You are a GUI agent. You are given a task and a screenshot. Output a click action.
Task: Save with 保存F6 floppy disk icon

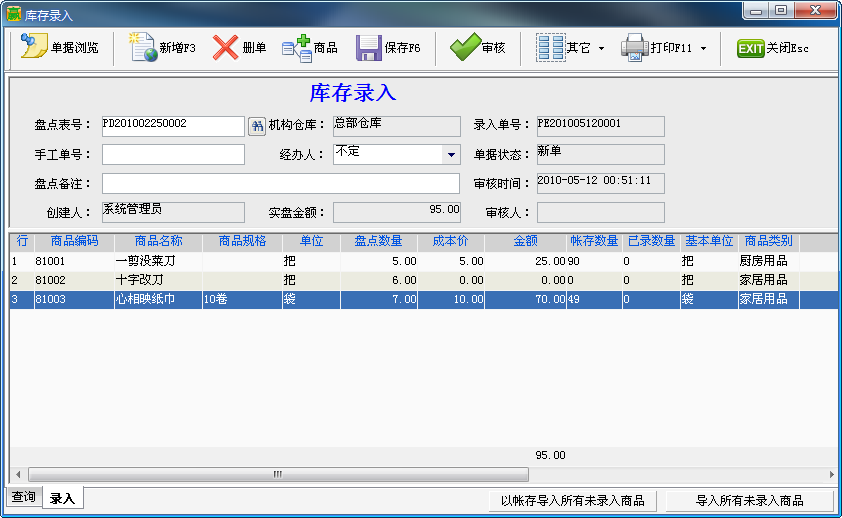point(370,48)
